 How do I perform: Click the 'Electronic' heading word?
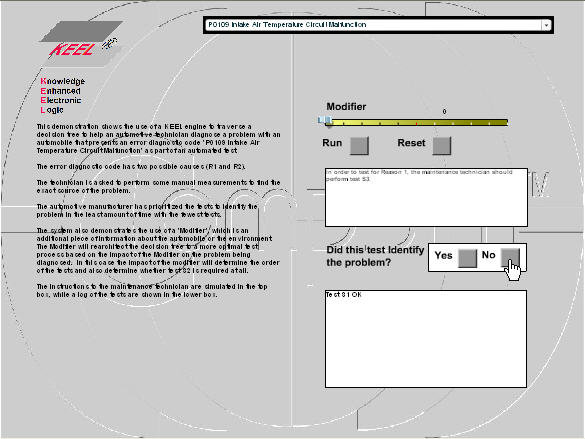61,100
